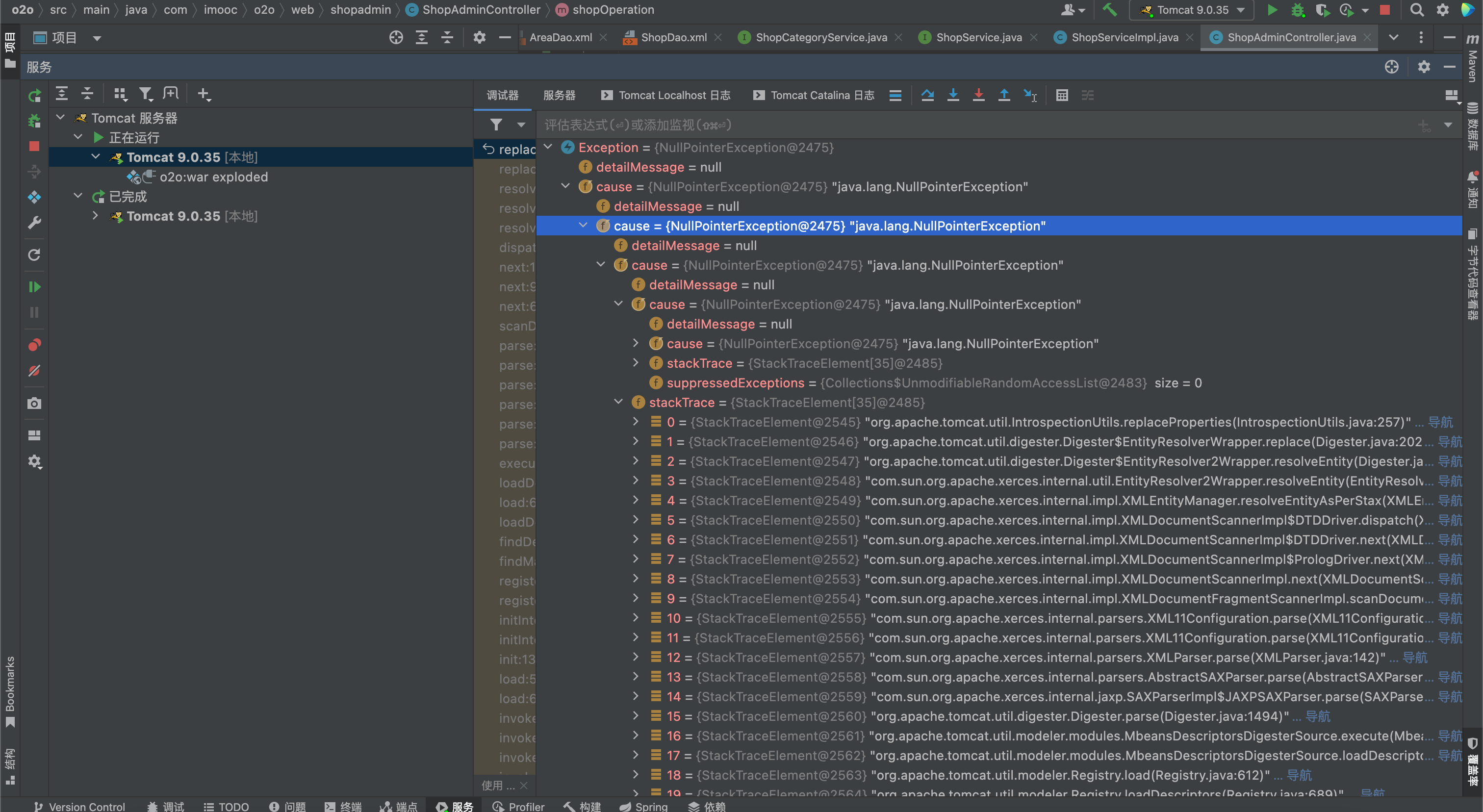Open the Group By icon in services

coord(120,94)
